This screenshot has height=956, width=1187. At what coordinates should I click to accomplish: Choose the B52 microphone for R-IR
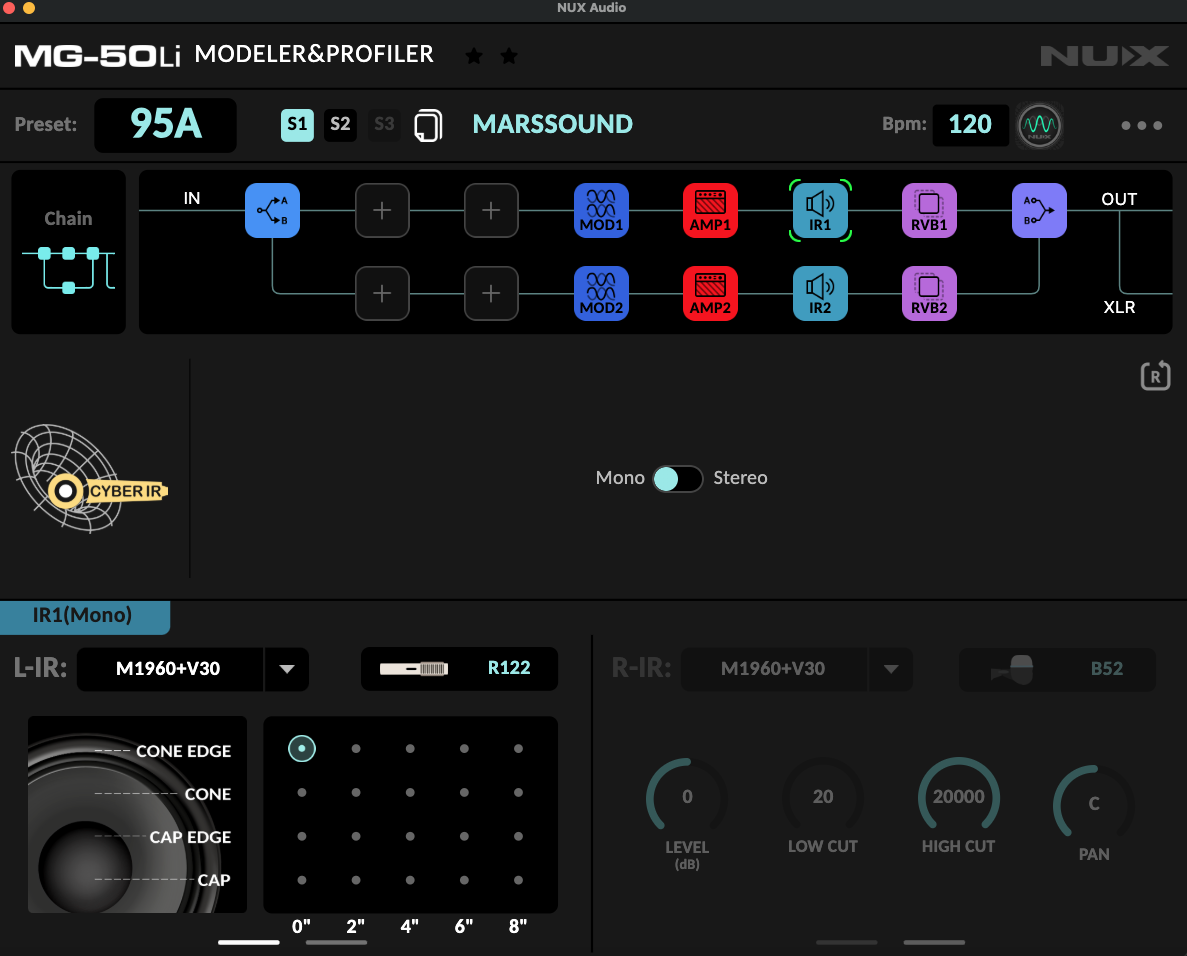point(1057,669)
